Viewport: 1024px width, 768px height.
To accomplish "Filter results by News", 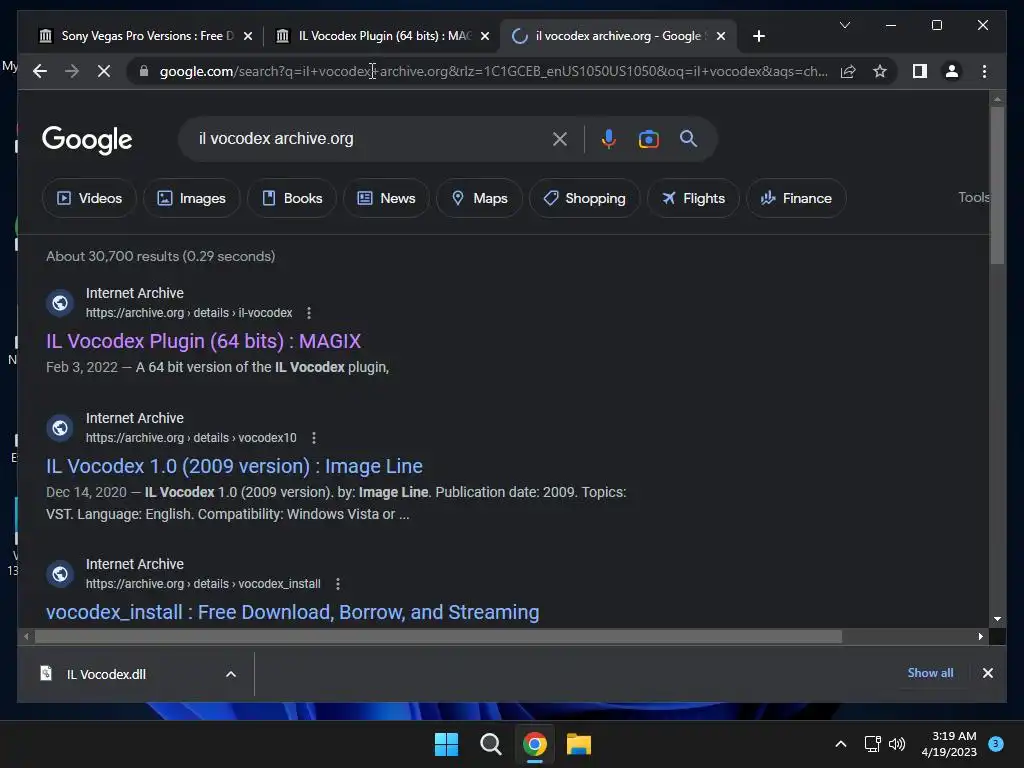I will pyautogui.click(x=386, y=198).
